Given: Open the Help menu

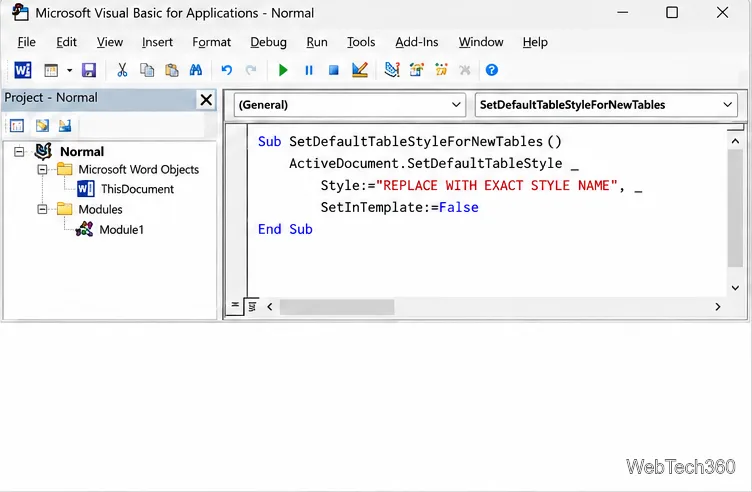Looking at the screenshot, I should point(535,42).
